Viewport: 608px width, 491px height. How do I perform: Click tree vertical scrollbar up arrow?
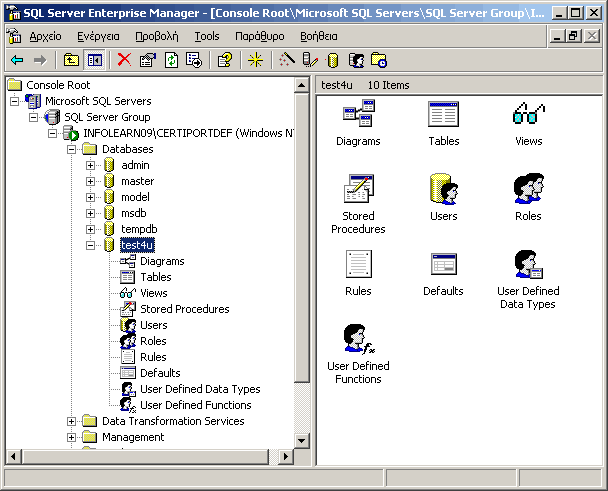pyautogui.click(x=302, y=85)
